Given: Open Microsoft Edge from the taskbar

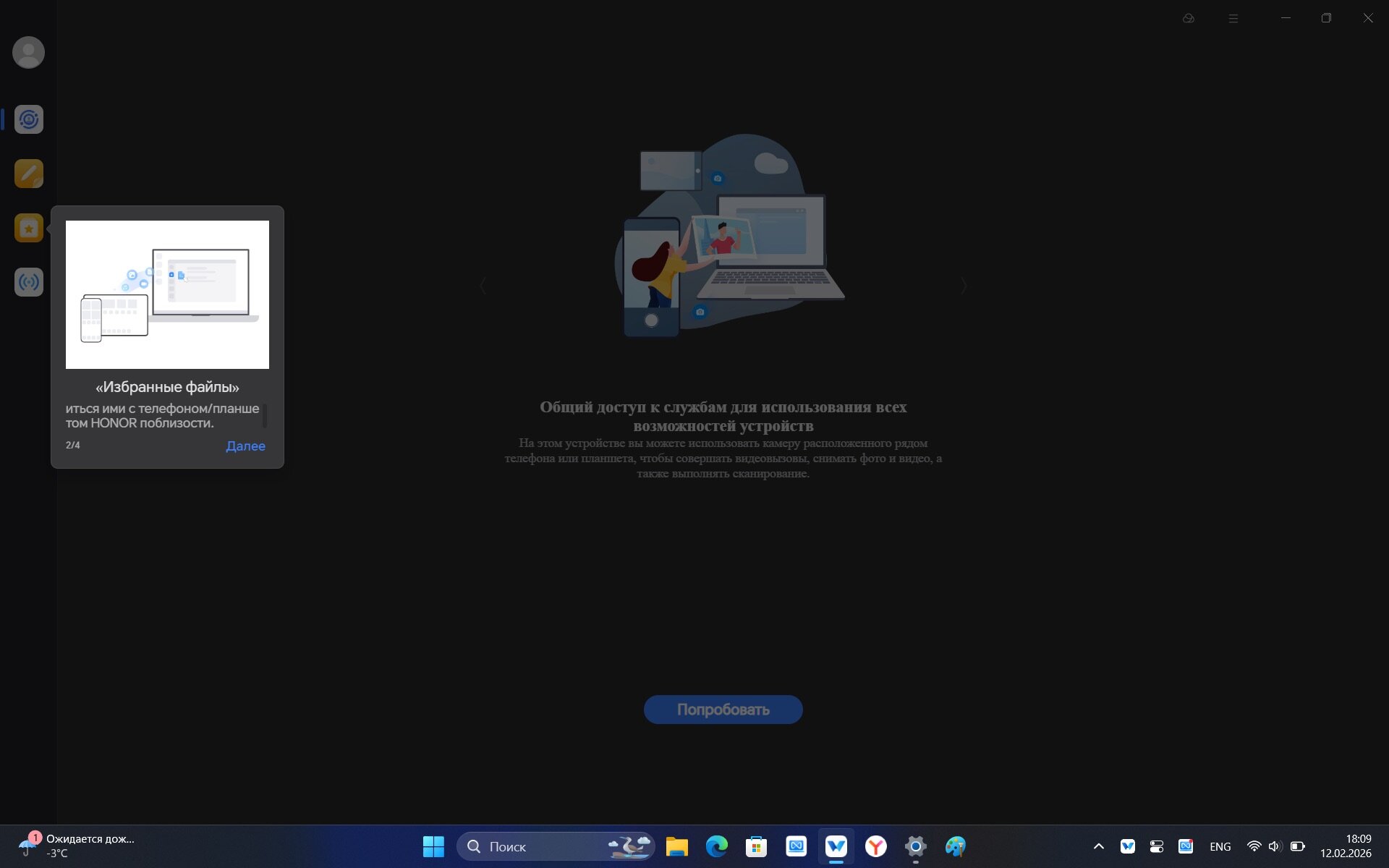Looking at the screenshot, I should click(x=716, y=846).
